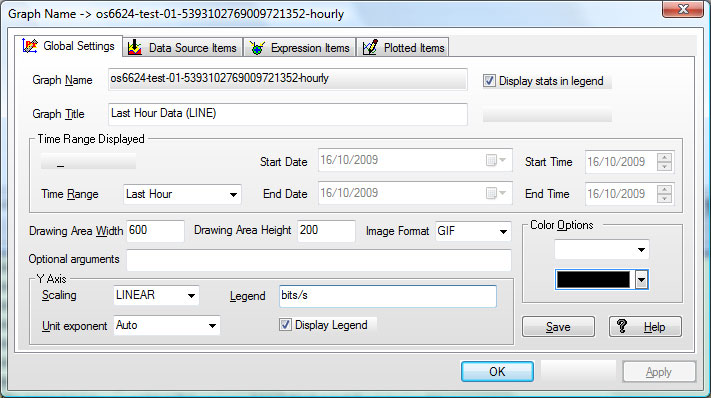Close the graph settings dialog
711x398 pixels.
click(x=683, y=9)
